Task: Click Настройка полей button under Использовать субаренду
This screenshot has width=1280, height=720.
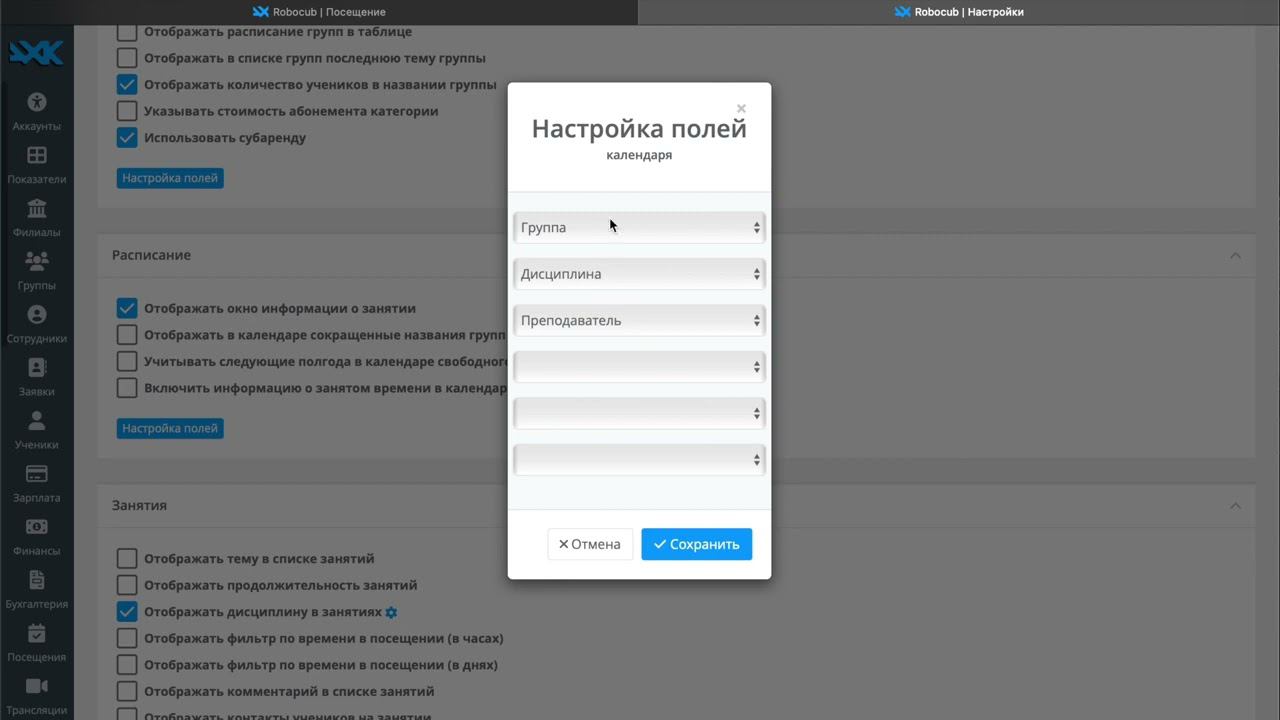Action: 170,178
